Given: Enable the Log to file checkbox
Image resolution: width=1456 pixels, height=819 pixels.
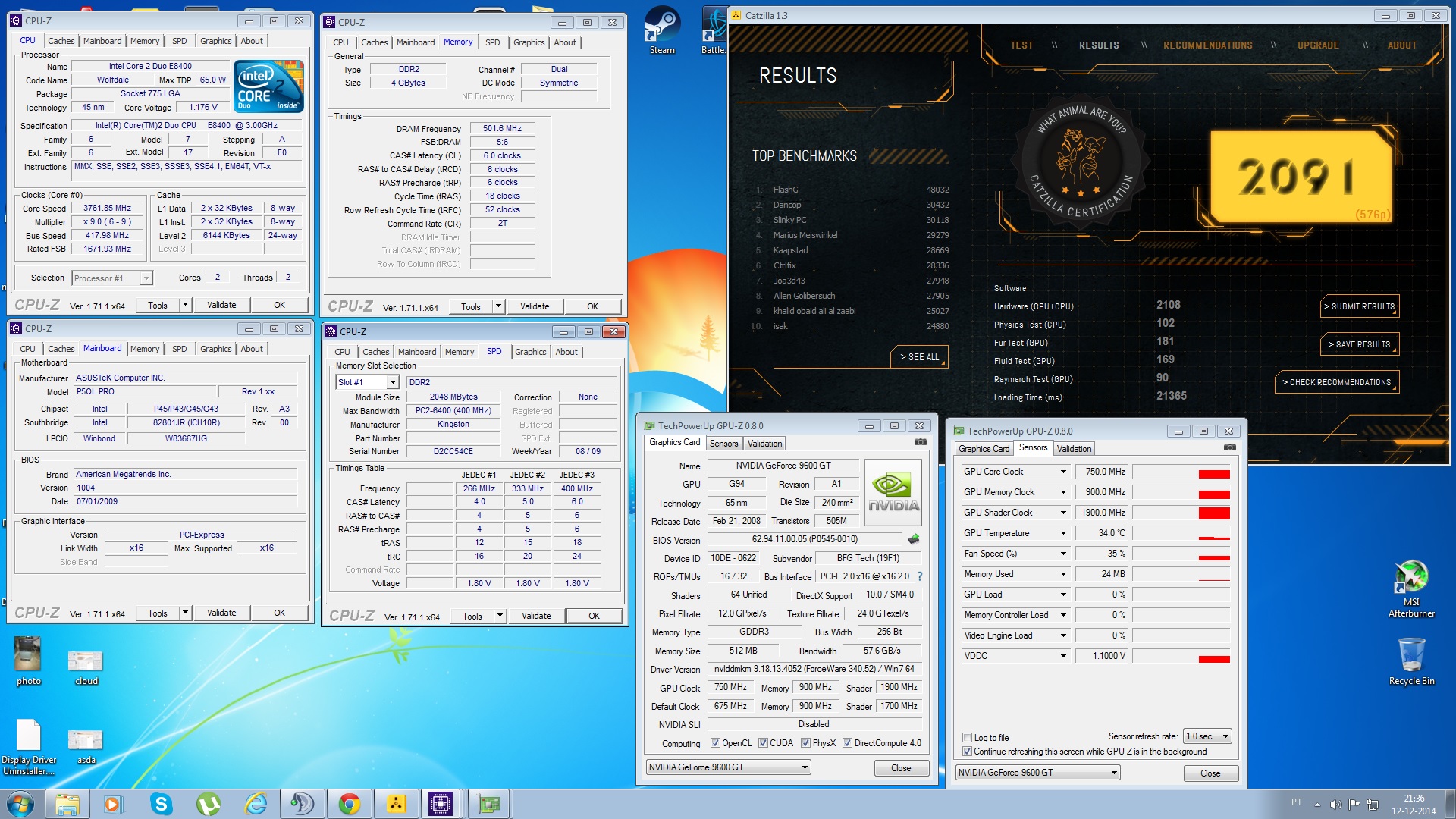Looking at the screenshot, I should [967, 737].
